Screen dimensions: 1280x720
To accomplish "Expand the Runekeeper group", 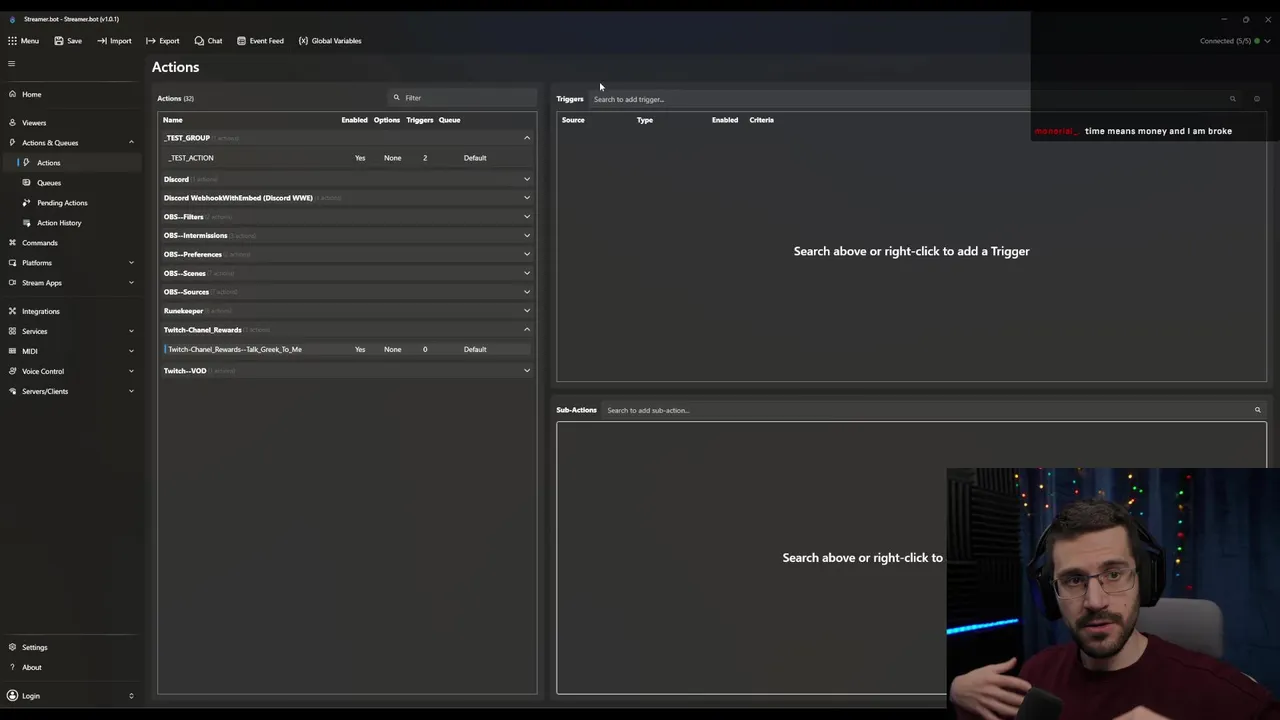I will [x=527, y=311].
